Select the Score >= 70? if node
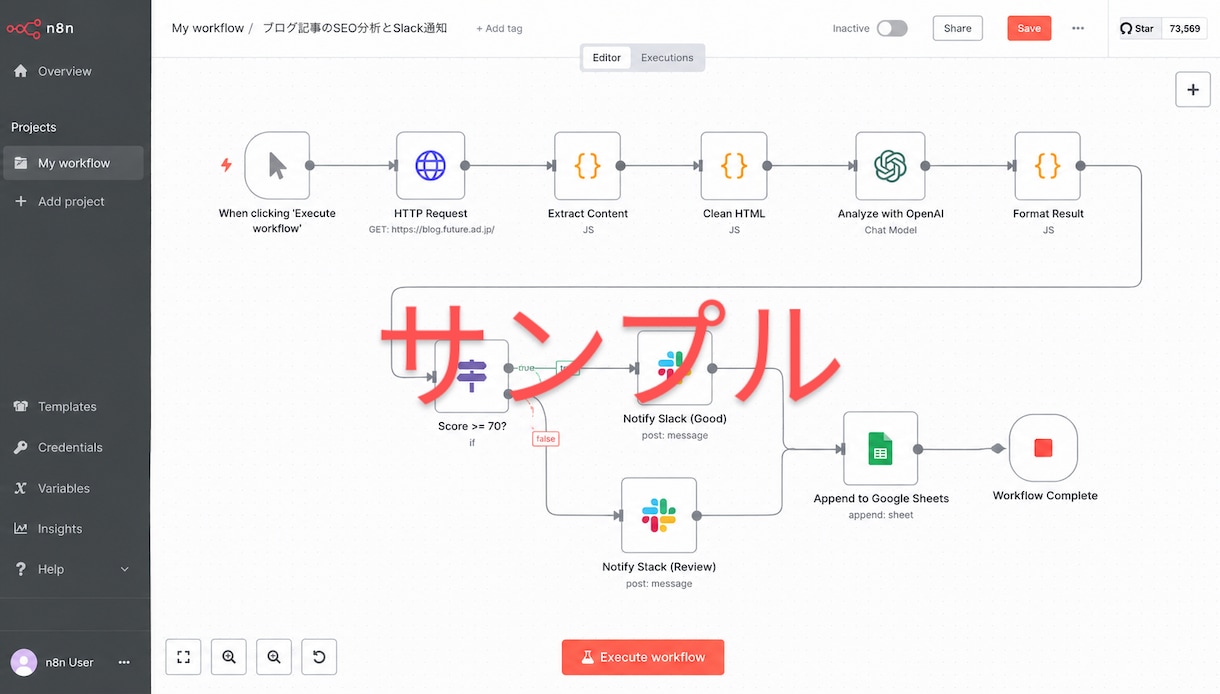This screenshot has width=1220, height=694. (x=471, y=376)
